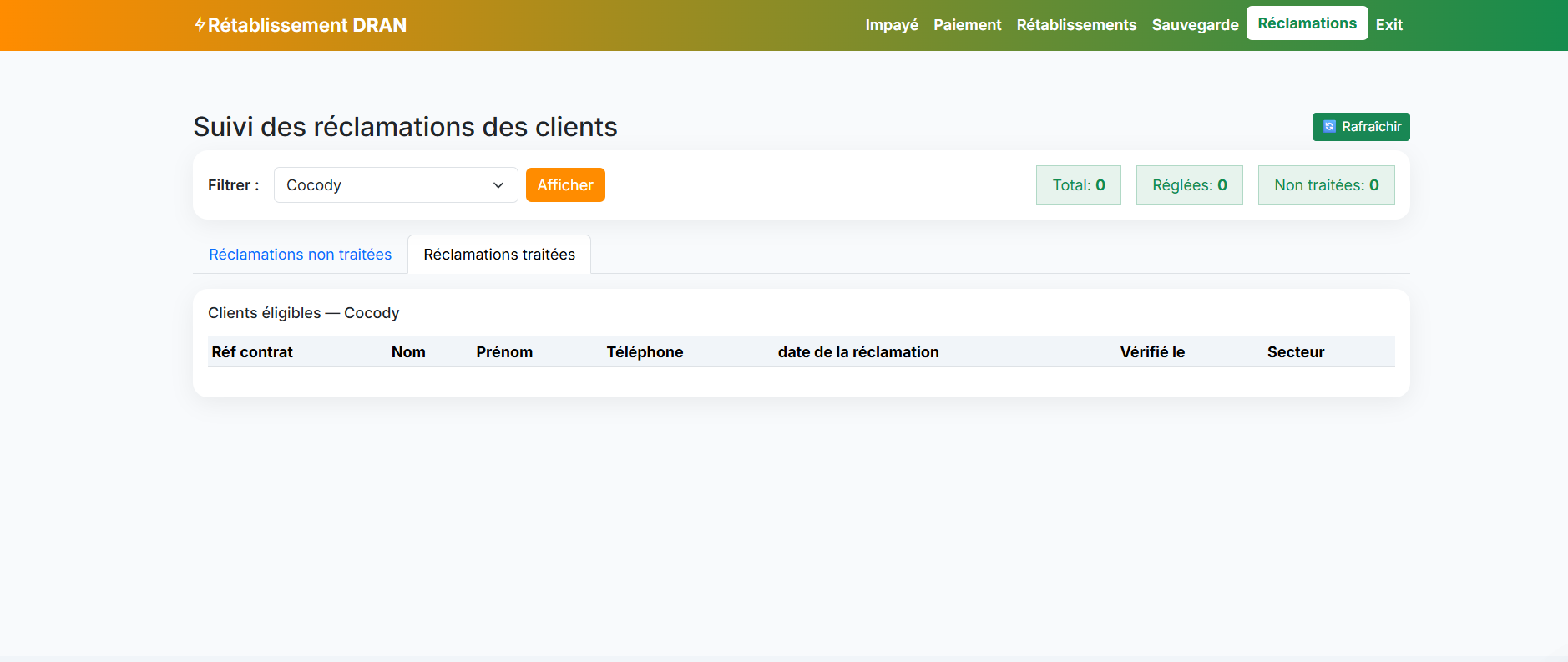Click the Téléphone column header
The image size is (1568, 662).
[645, 352]
